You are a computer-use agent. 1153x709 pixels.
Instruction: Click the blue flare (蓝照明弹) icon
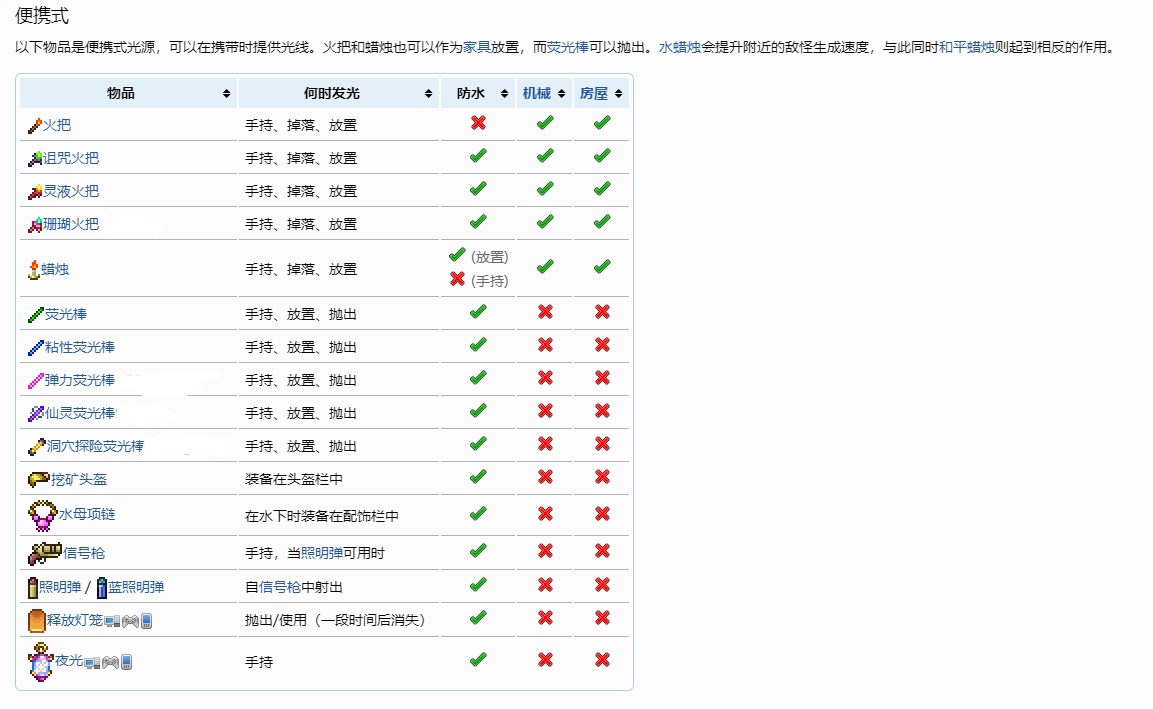[x=102, y=587]
